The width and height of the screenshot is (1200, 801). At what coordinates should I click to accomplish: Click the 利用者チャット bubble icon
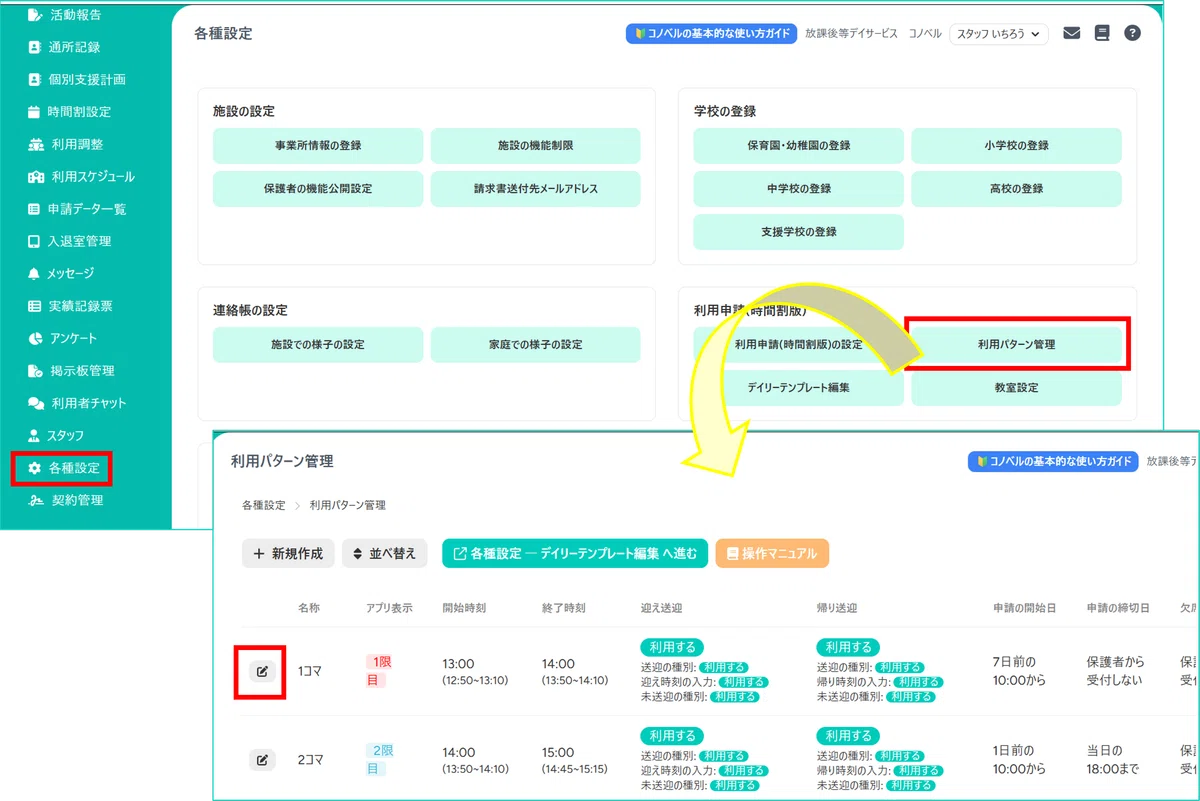tap(35, 403)
